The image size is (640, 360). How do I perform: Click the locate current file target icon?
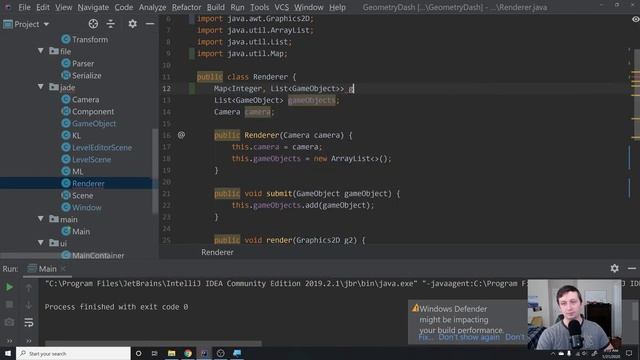tap(93, 24)
